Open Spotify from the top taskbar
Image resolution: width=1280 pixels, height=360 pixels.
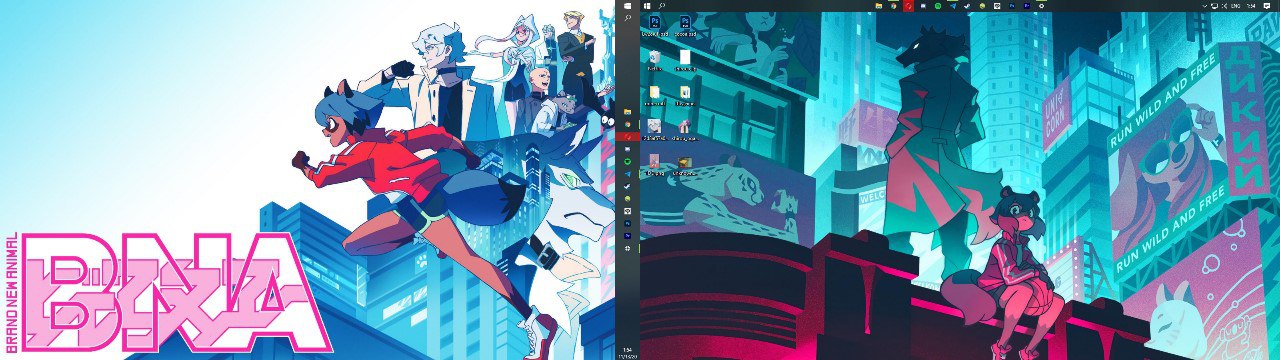[938, 6]
